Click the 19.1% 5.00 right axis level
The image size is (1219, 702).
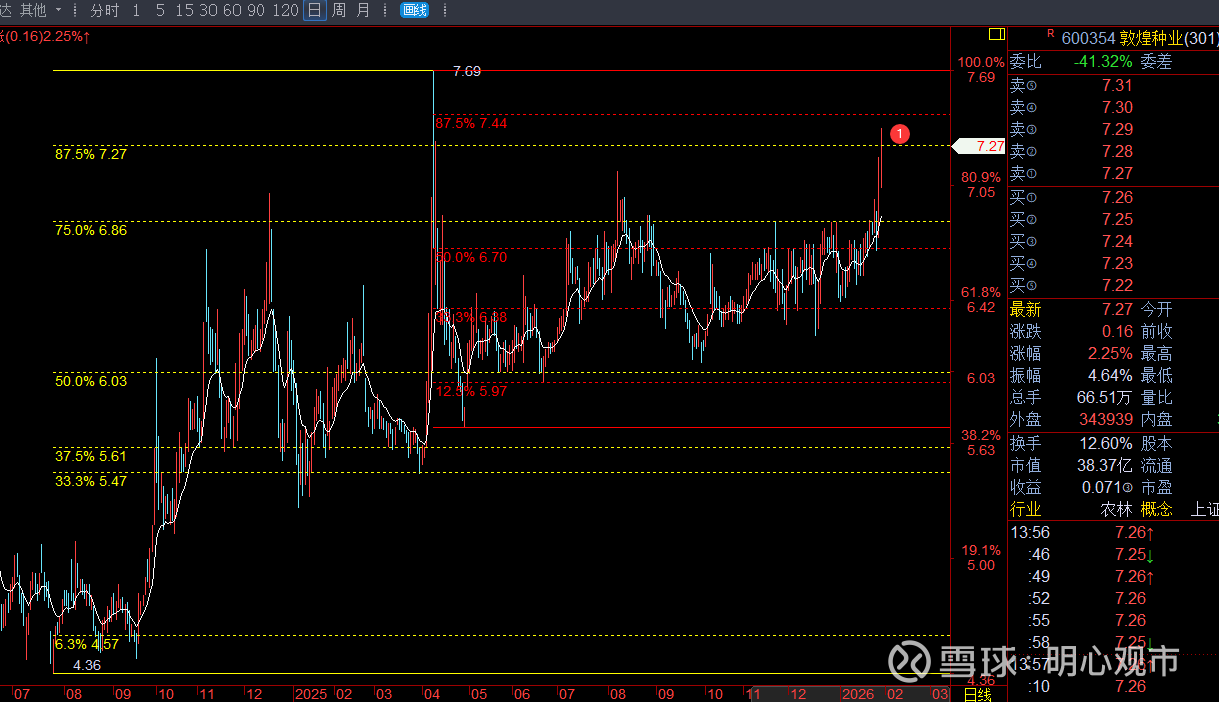981,558
